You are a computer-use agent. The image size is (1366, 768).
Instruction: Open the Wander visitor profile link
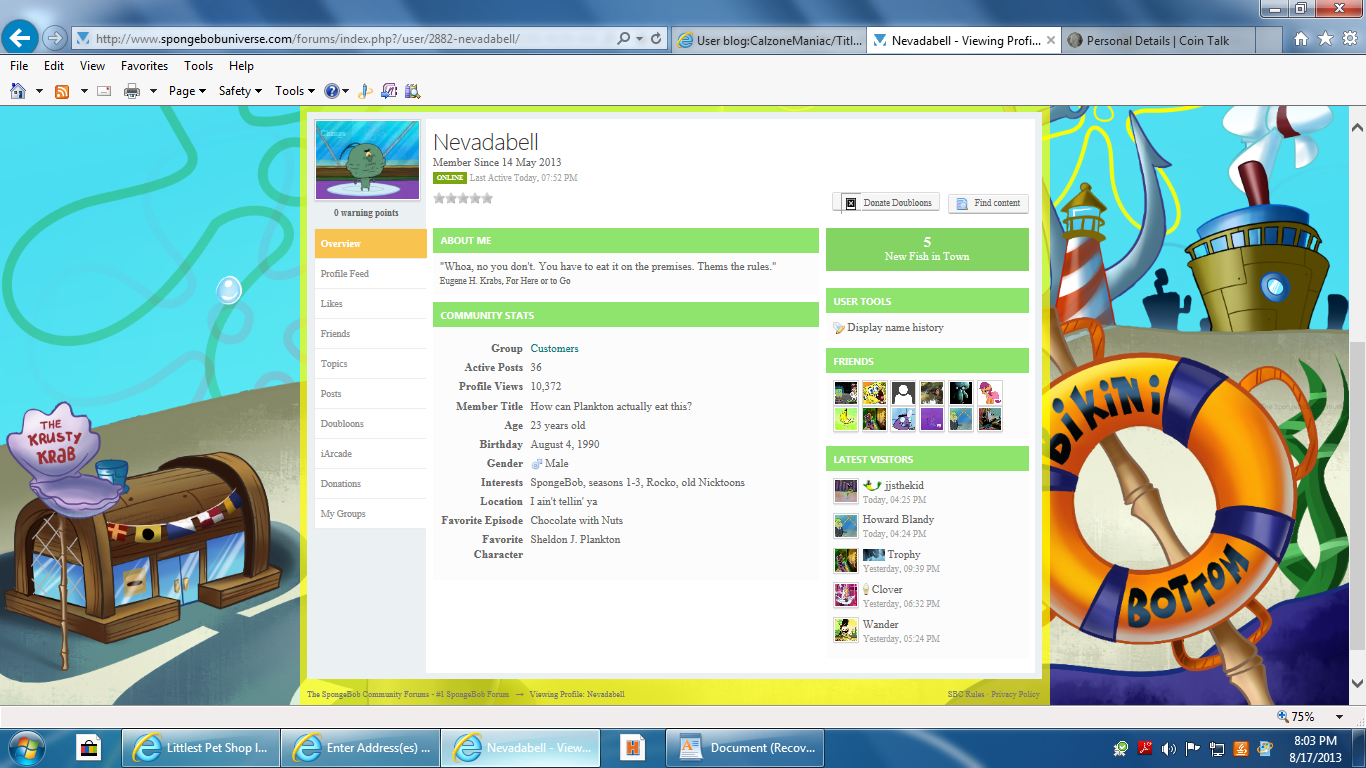[880, 625]
